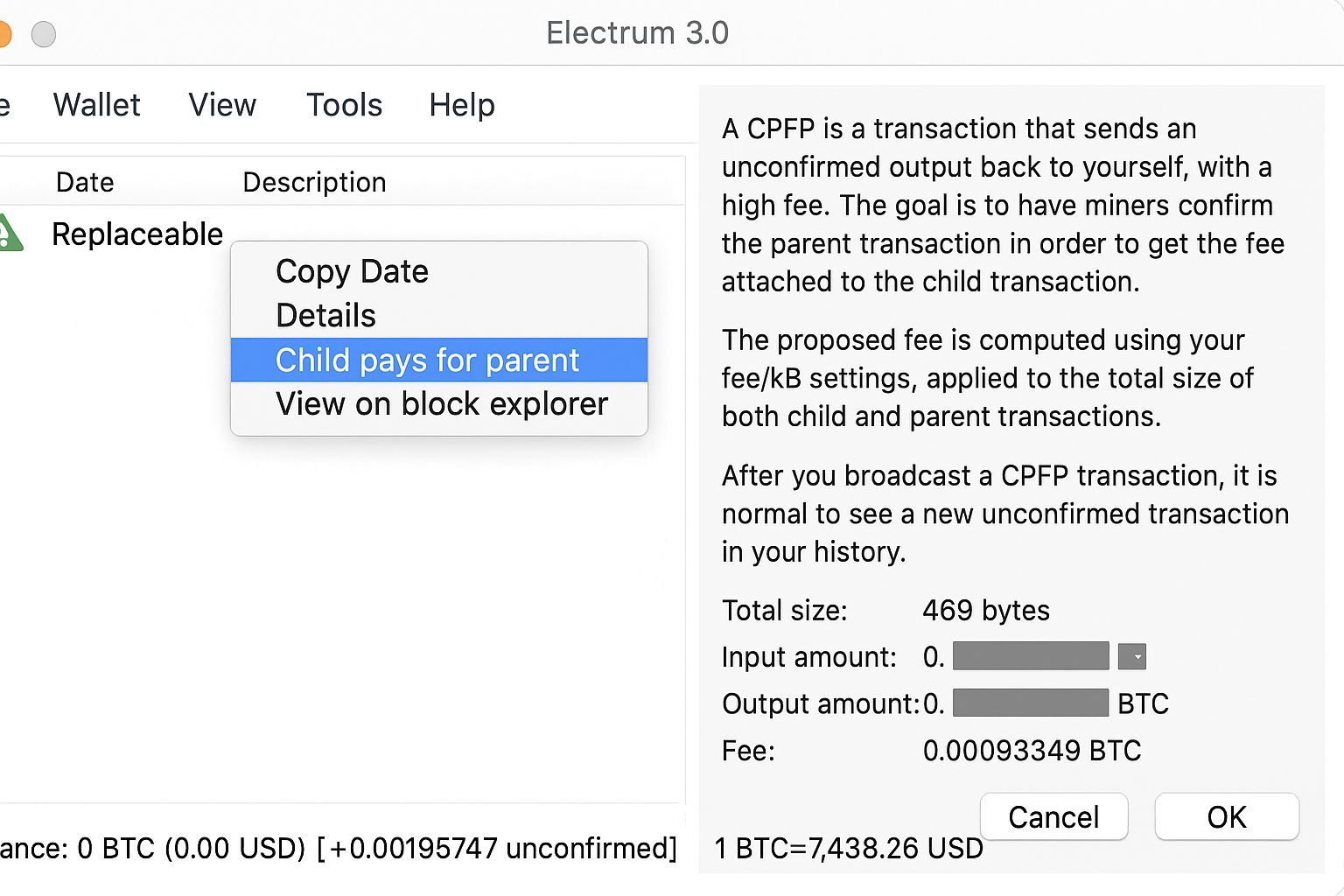Open the Wallet menu
1344x896 pixels.
(96, 105)
